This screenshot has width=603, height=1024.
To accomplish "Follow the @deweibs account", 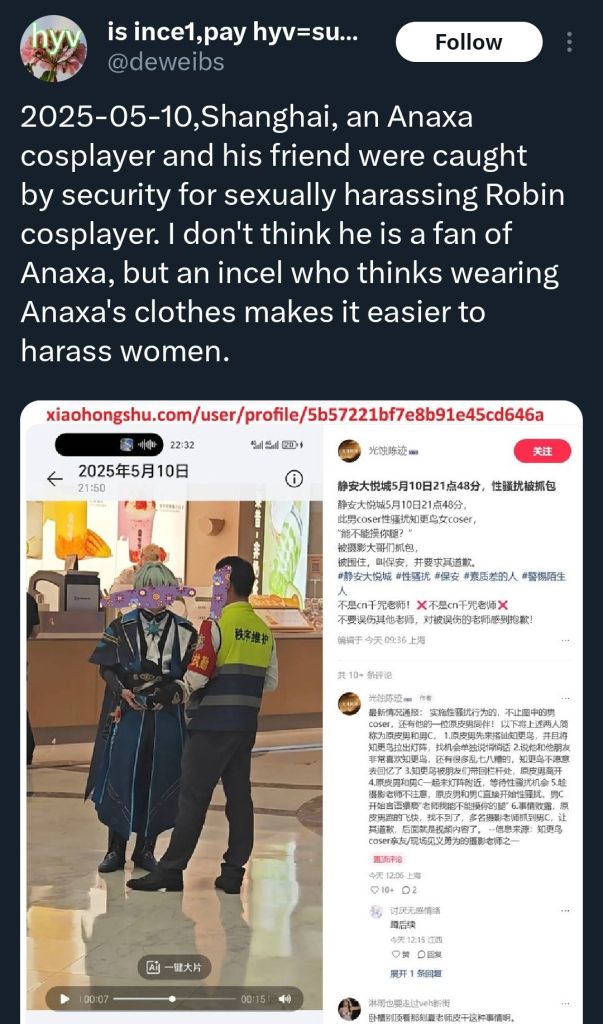I will click(x=469, y=42).
